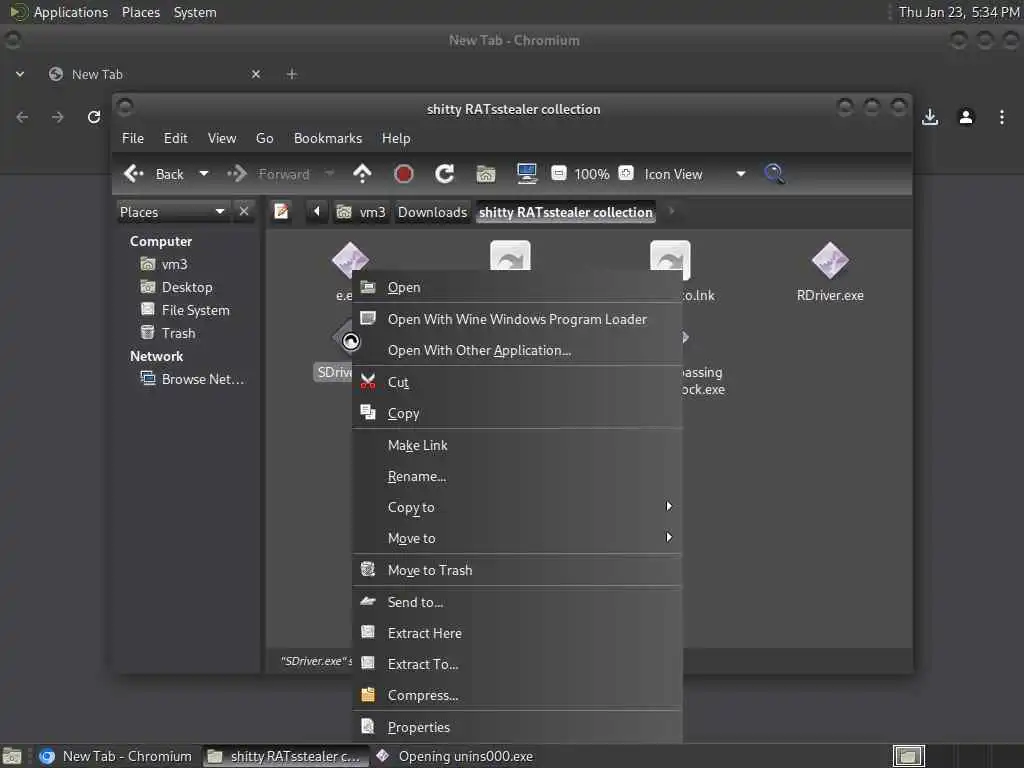Open the Places menu in top panel

pos(140,12)
